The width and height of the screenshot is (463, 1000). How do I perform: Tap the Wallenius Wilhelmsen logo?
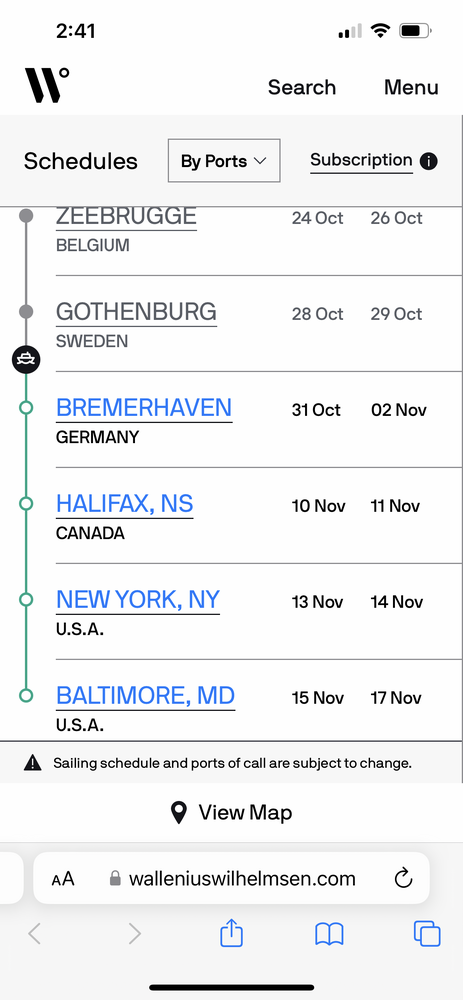[47, 85]
